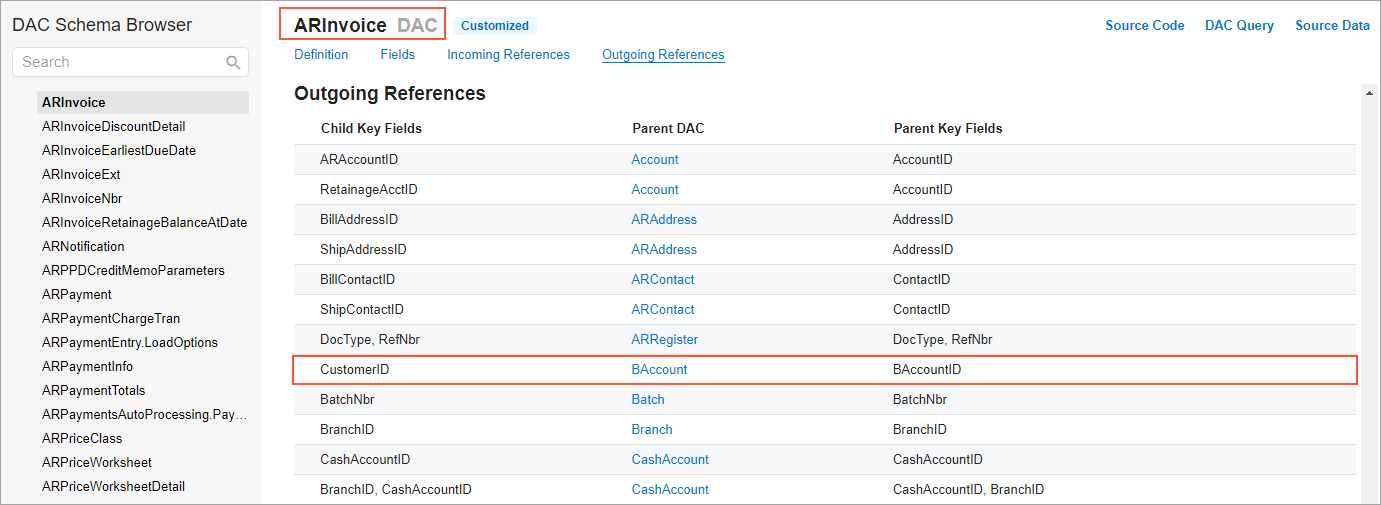Open the Incoming References tab

point(508,55)
